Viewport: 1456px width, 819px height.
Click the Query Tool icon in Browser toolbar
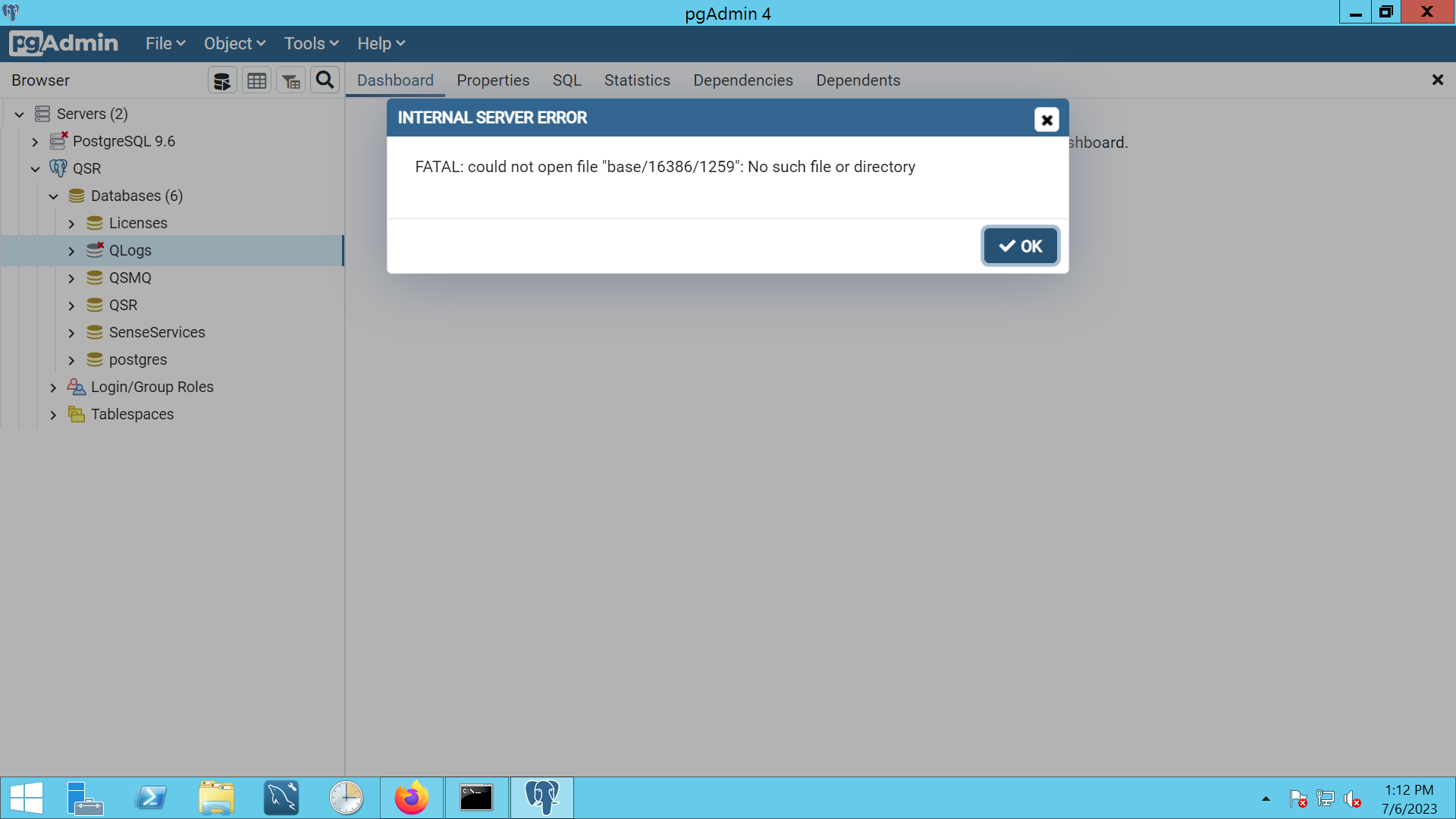coord(222,80)
